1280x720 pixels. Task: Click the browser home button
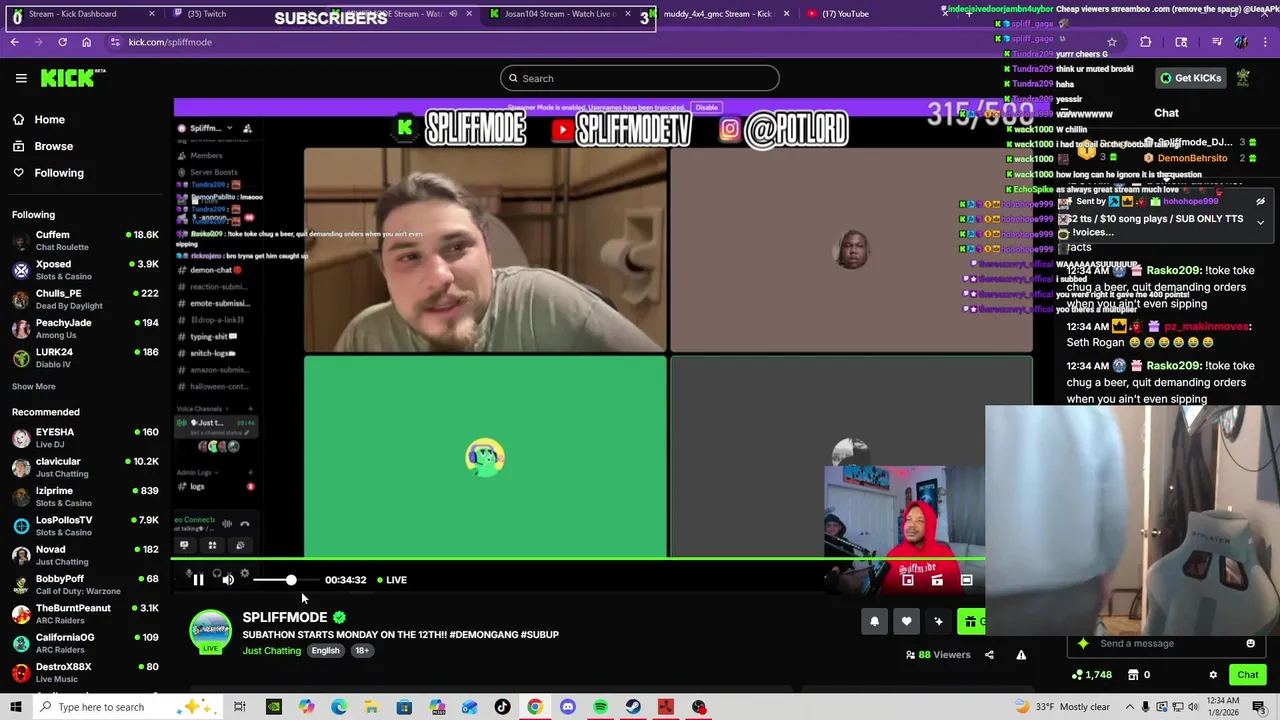click(86, 42)
